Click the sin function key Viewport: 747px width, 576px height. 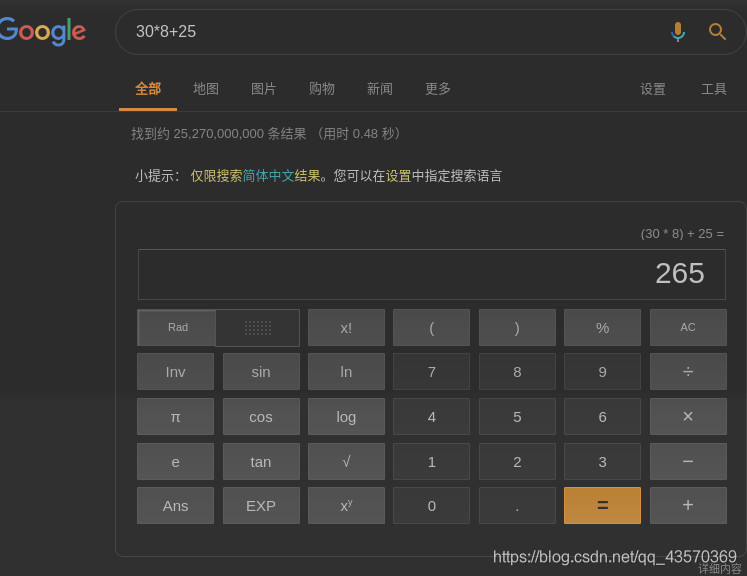[261, 372]
